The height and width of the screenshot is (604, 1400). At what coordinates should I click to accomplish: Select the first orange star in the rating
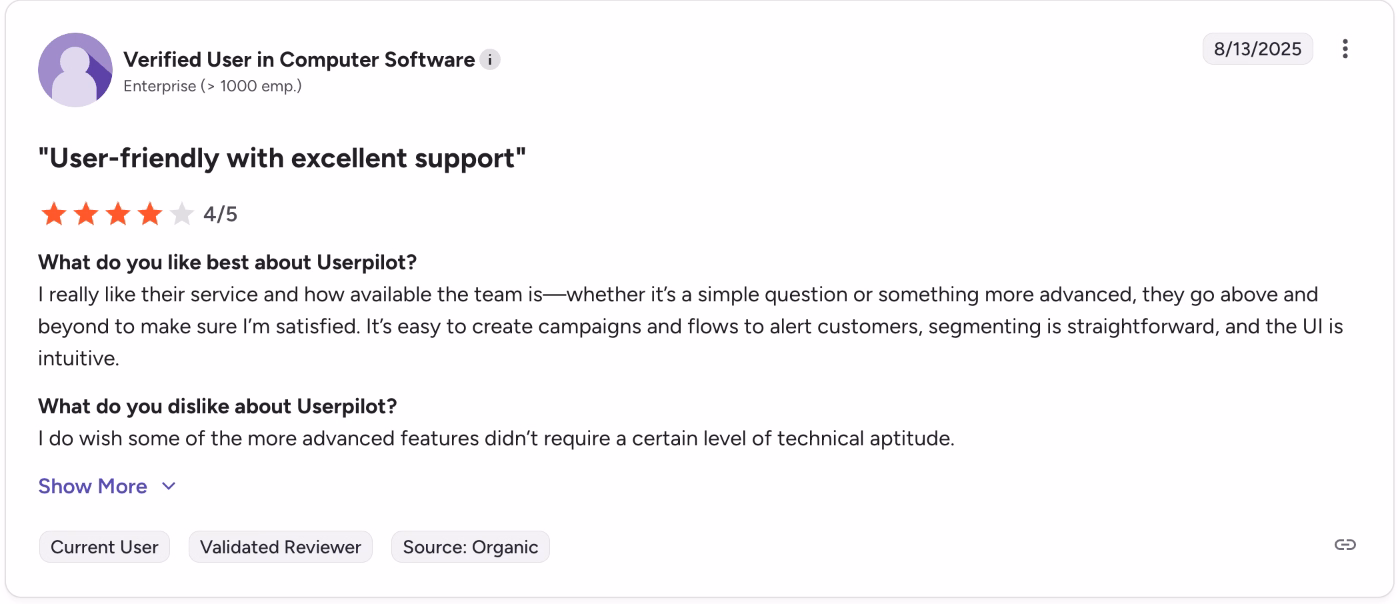[55, 213]
